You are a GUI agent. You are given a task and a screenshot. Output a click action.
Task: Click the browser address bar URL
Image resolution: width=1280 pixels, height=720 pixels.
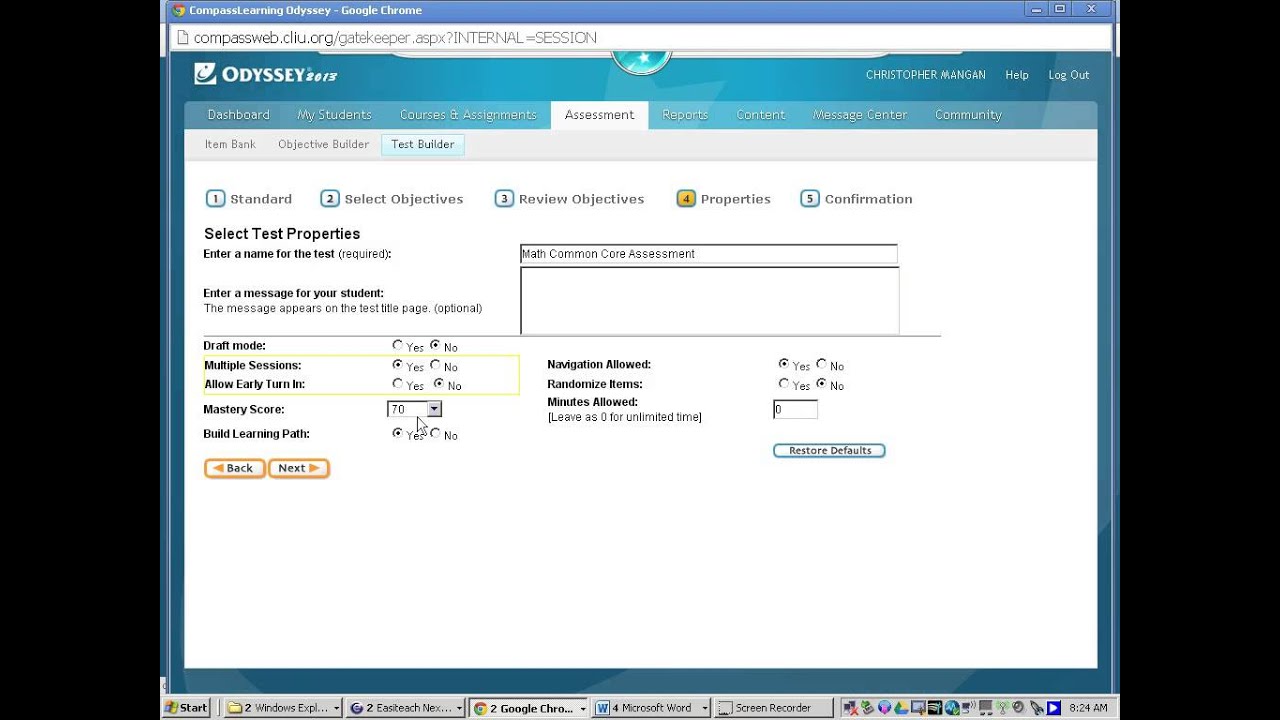395,38
